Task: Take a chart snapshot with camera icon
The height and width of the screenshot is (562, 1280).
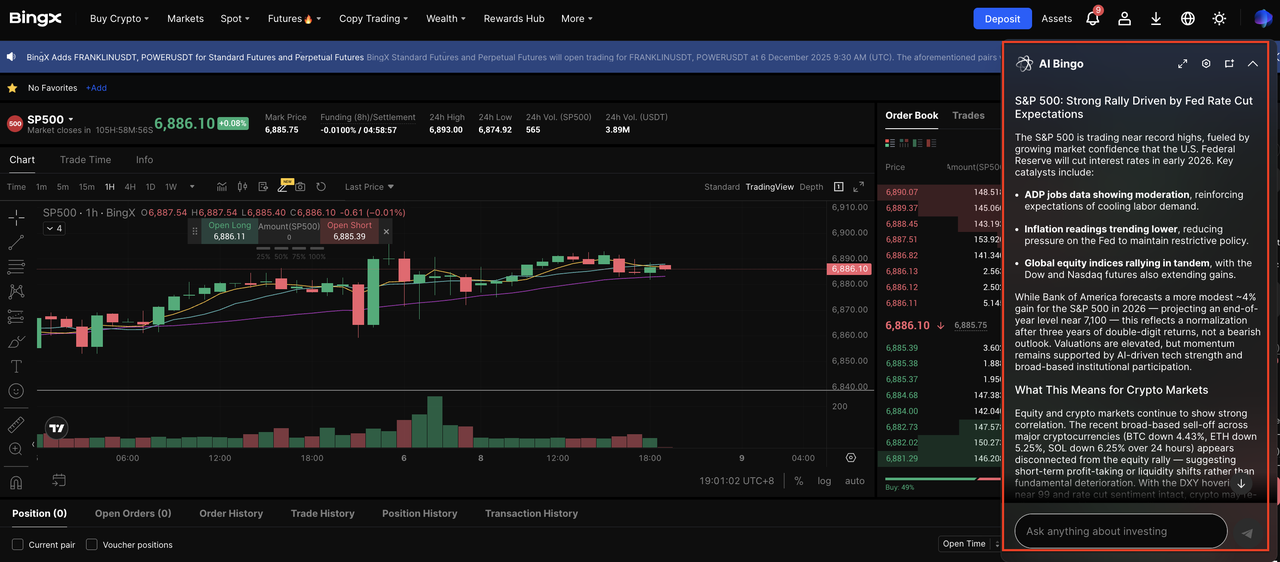Action: point(300,187)
